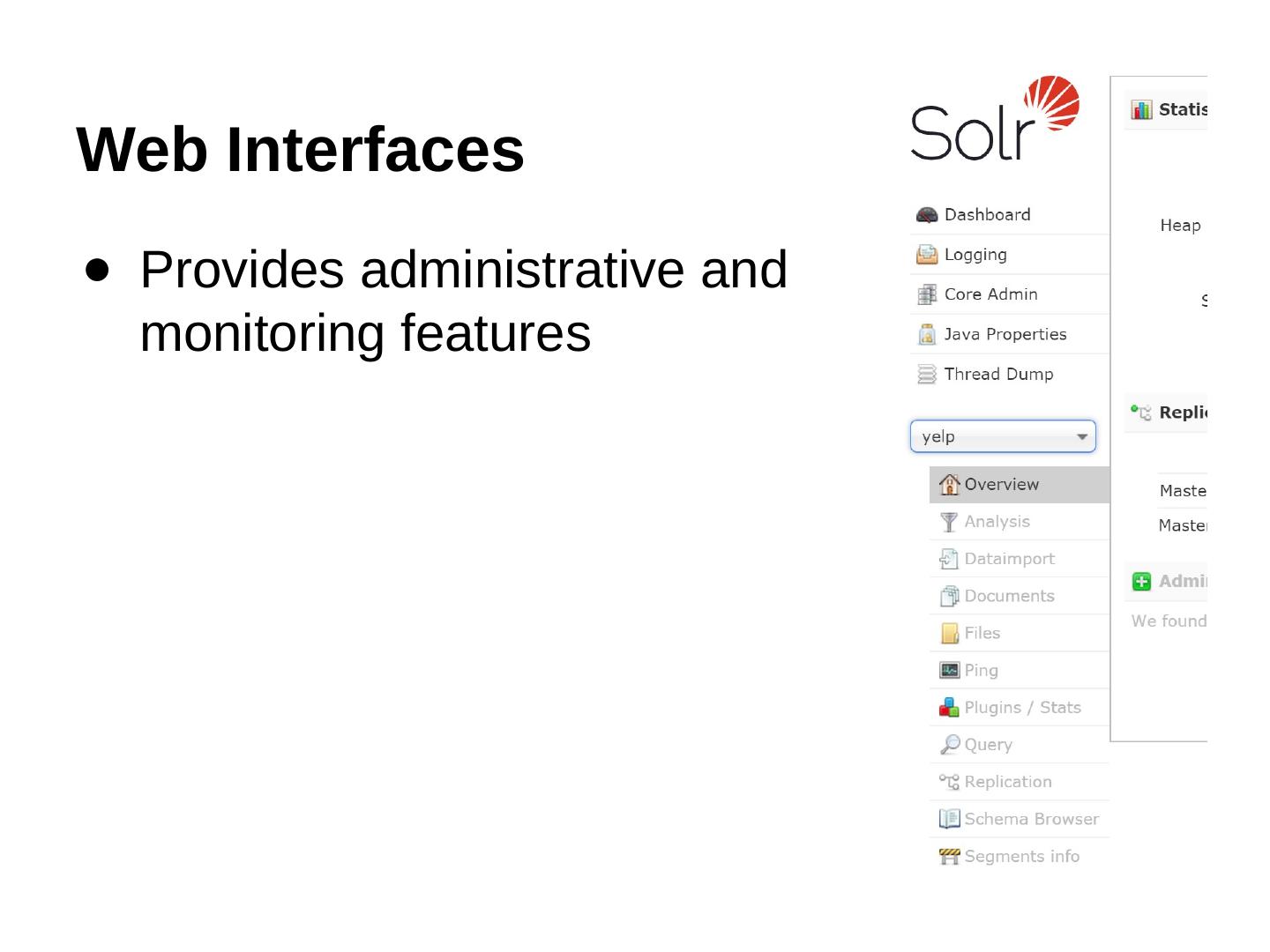The image size is (1270, 952).
Task: Open the Thread Dump page
Action: (1010, 375)
